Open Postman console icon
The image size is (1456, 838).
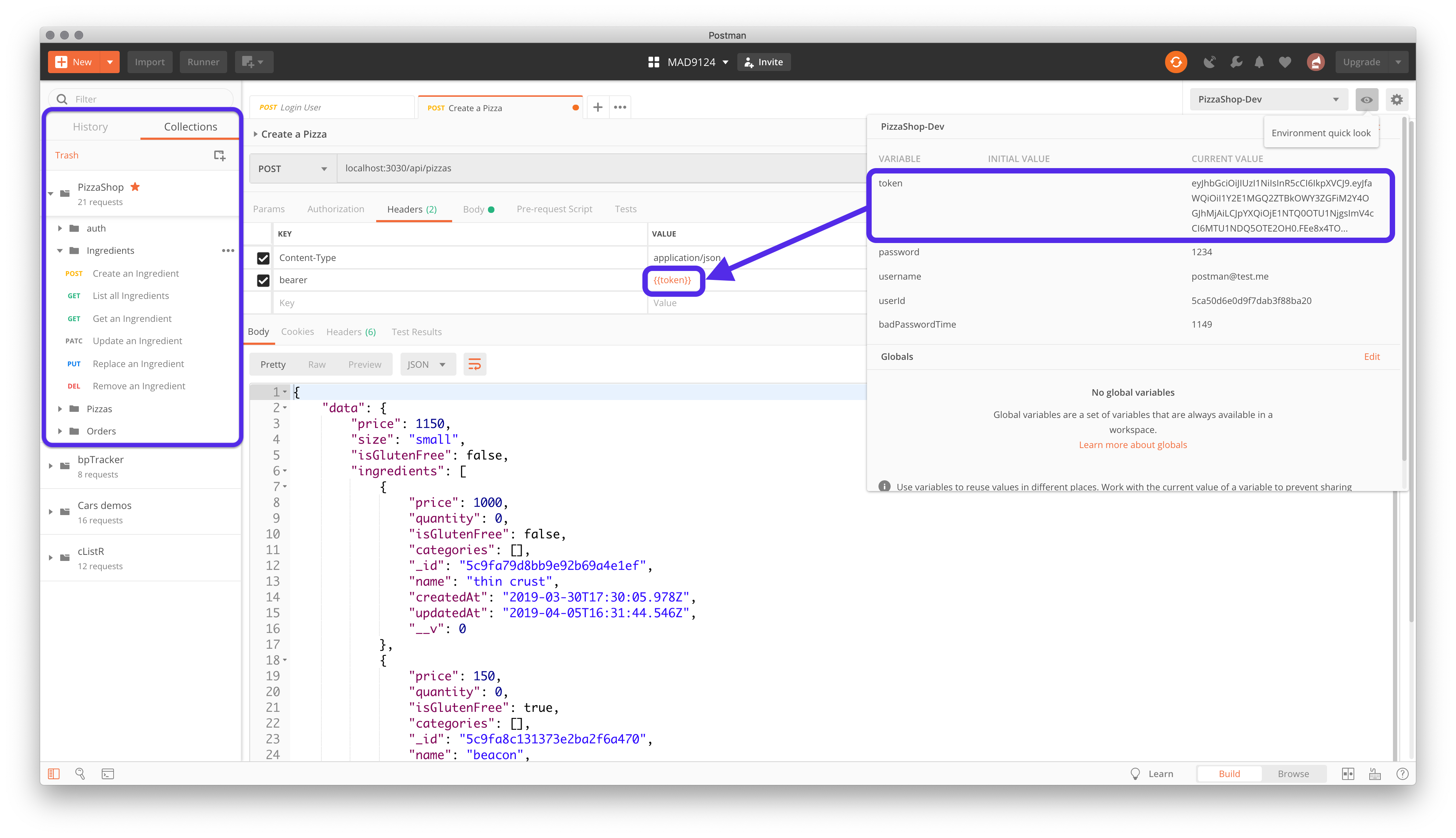click(107, 773)
